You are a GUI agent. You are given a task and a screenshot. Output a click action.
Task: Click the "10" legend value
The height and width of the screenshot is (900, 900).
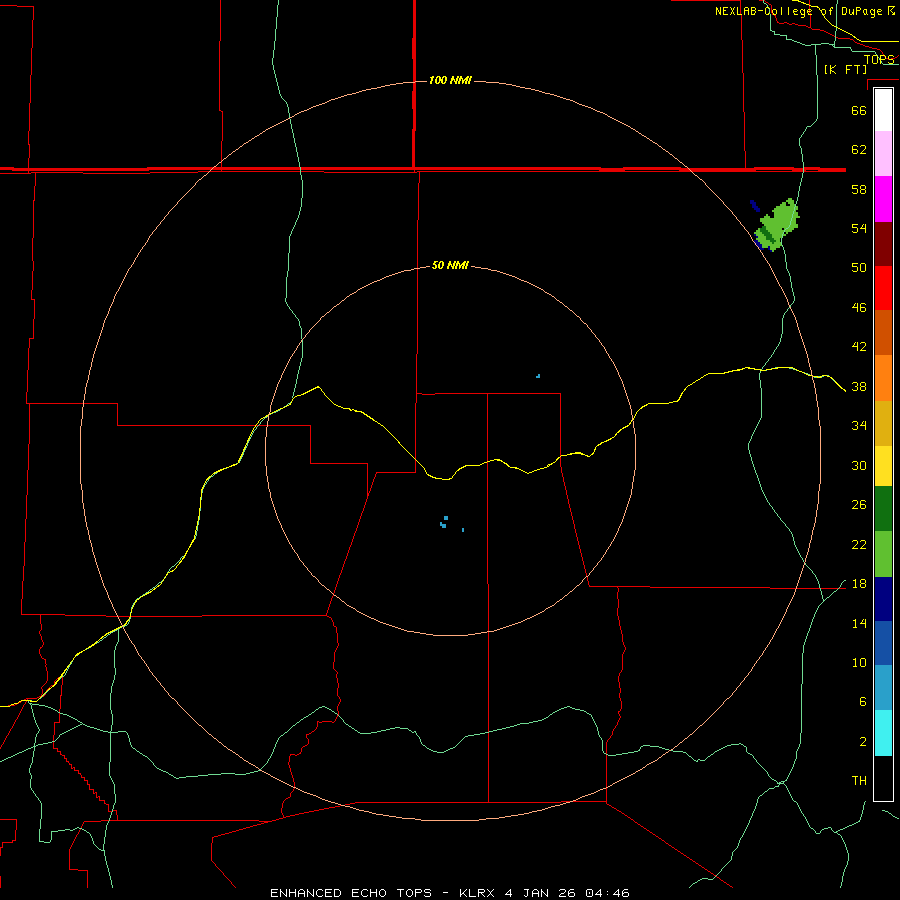click(x=859, y=662)
